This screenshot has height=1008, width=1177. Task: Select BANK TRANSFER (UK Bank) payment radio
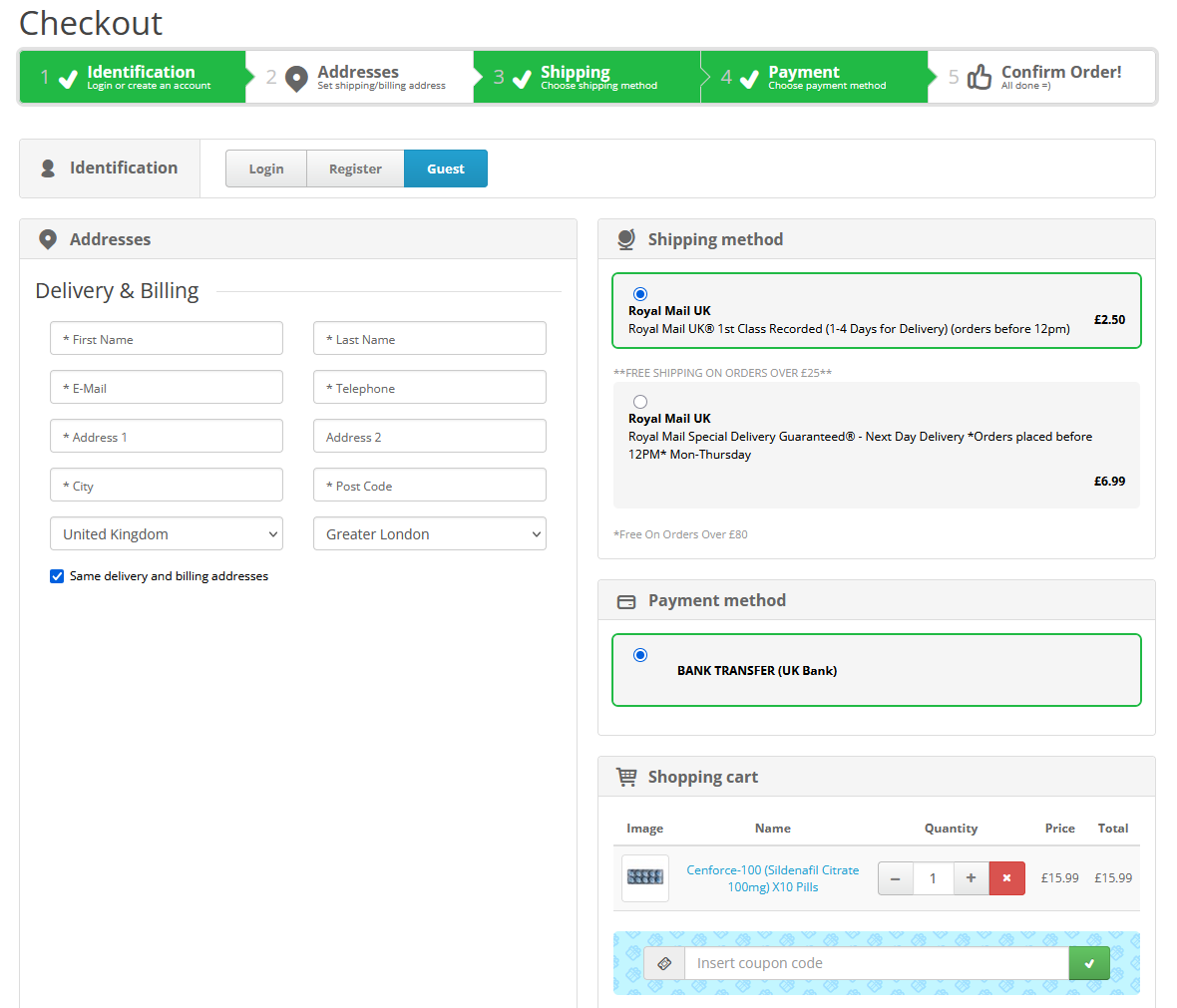point(640,655)
